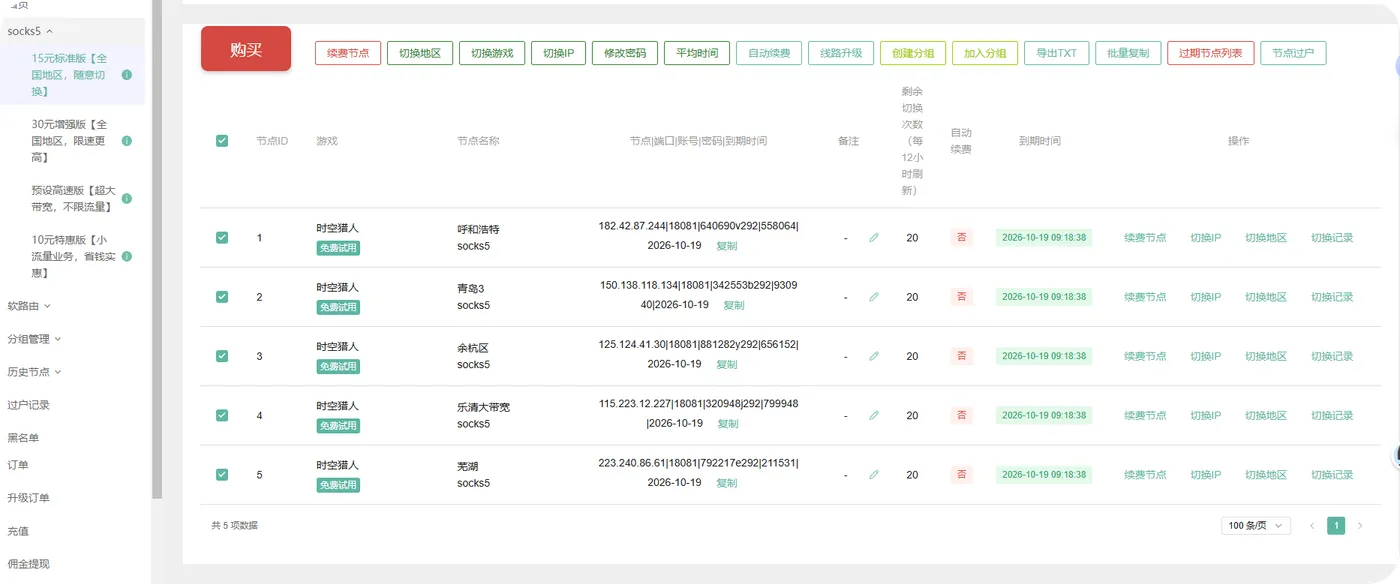
Task: Edit remark pencil icon for 乐清大带宽 node
Action: click(x=873, y=415)
